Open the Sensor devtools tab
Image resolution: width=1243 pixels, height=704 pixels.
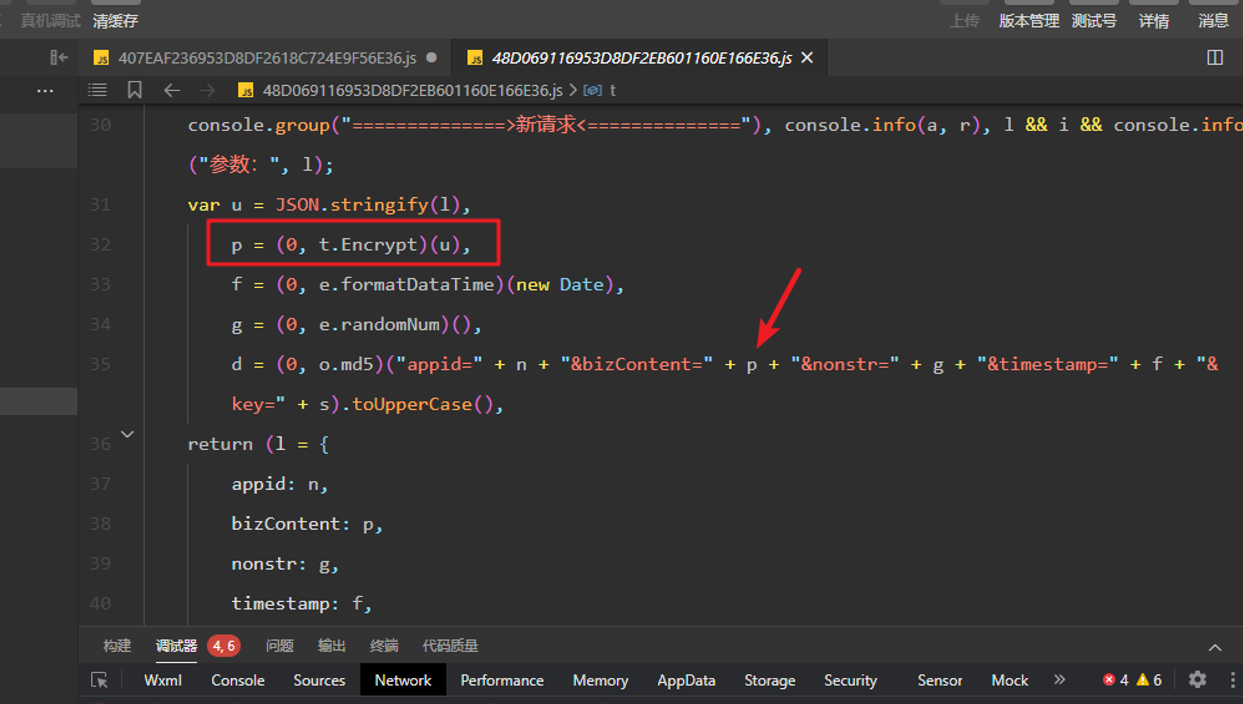coord(940,680)
